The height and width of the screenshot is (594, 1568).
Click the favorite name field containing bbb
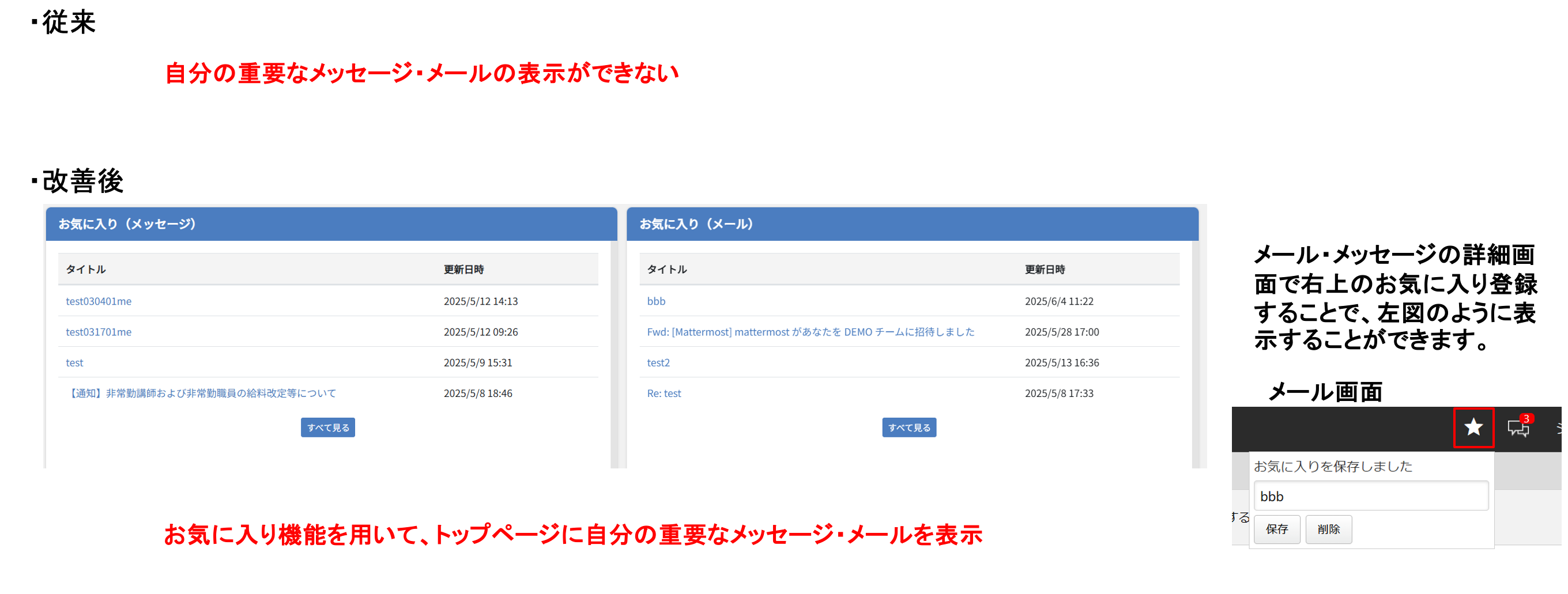click(x=1370, y=496)
